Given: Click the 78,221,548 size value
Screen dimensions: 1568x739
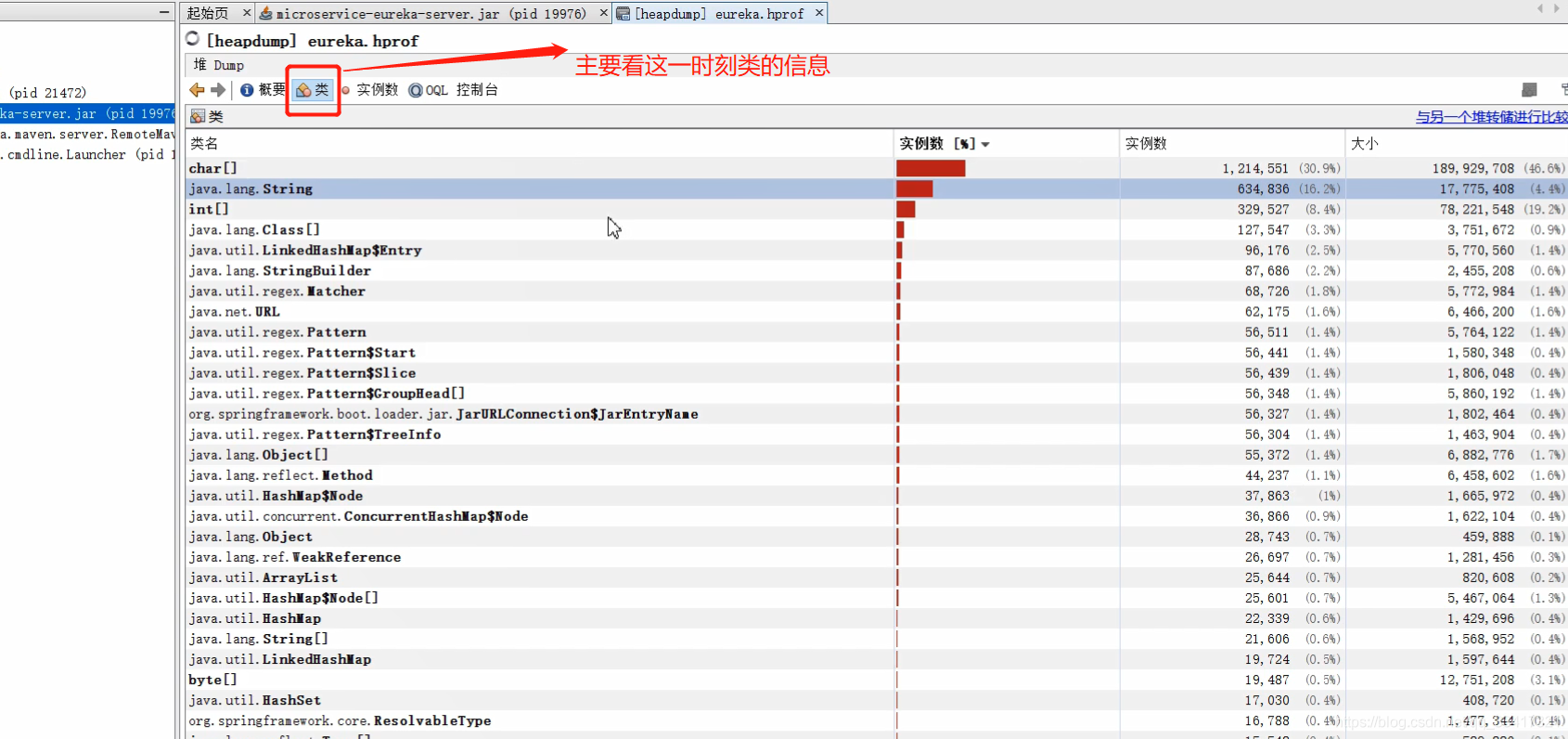Looking at the screenshot, I should pyautogui.click(x=1477, y=209).
